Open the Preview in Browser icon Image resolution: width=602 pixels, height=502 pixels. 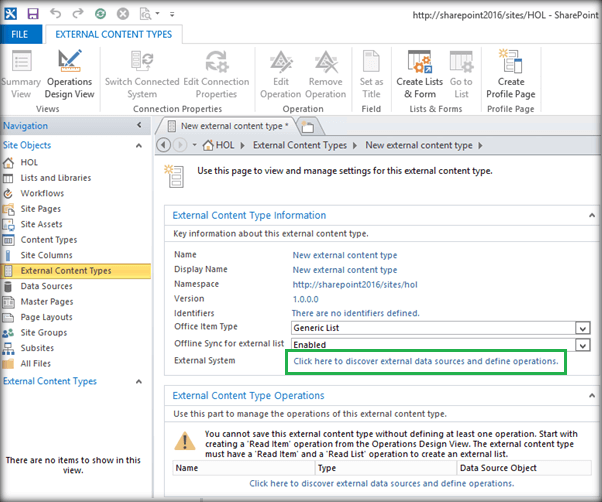click(x=146, y=14)
